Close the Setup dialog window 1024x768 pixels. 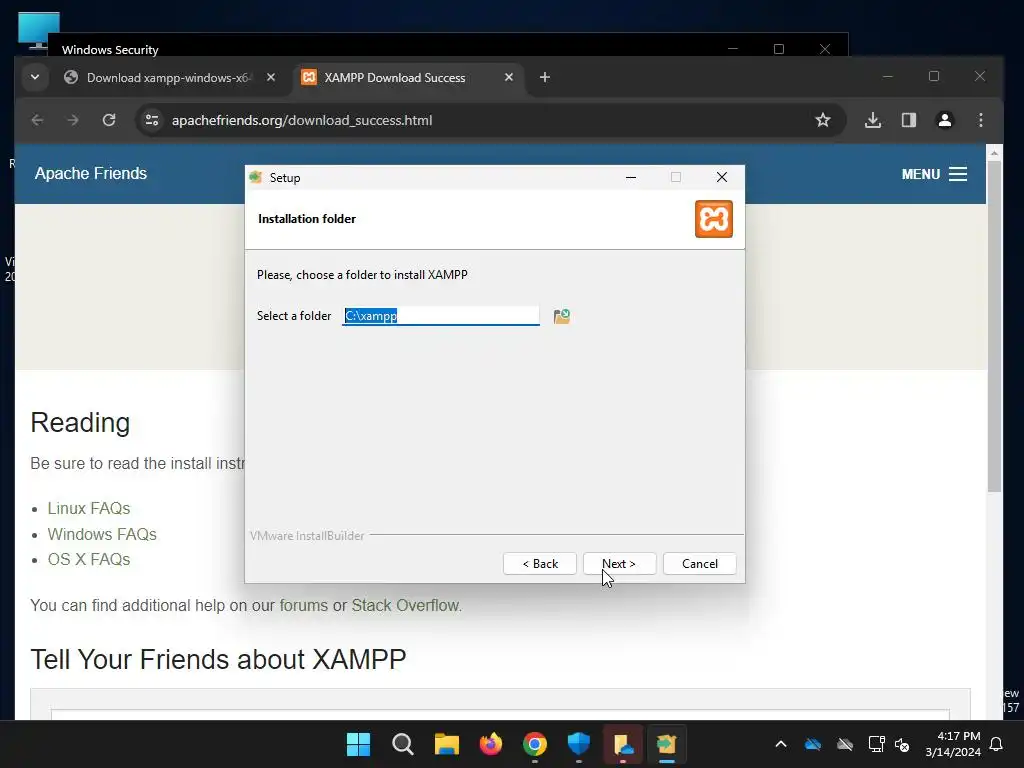pos(722,178)
